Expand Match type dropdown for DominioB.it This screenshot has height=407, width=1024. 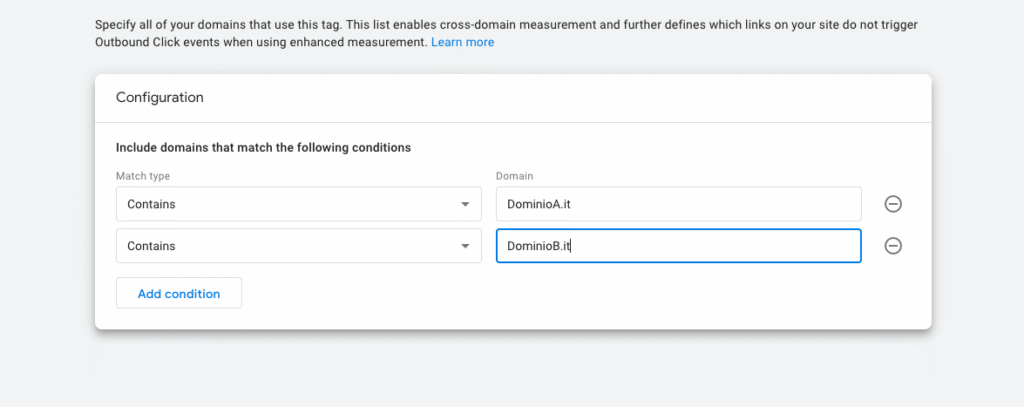[x=298, y=246]
